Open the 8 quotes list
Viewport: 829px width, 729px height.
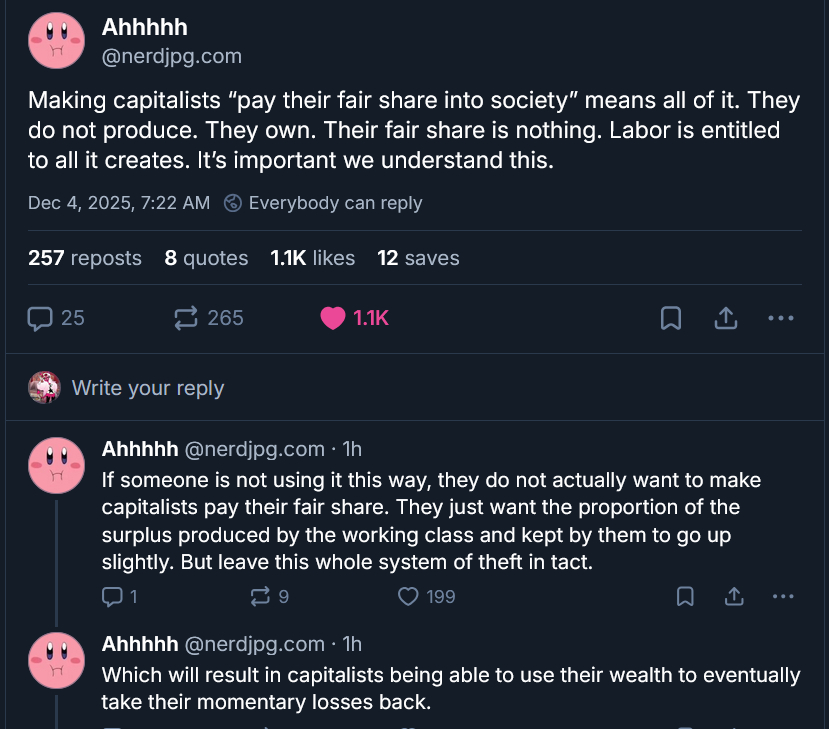(x=206, y=258)
